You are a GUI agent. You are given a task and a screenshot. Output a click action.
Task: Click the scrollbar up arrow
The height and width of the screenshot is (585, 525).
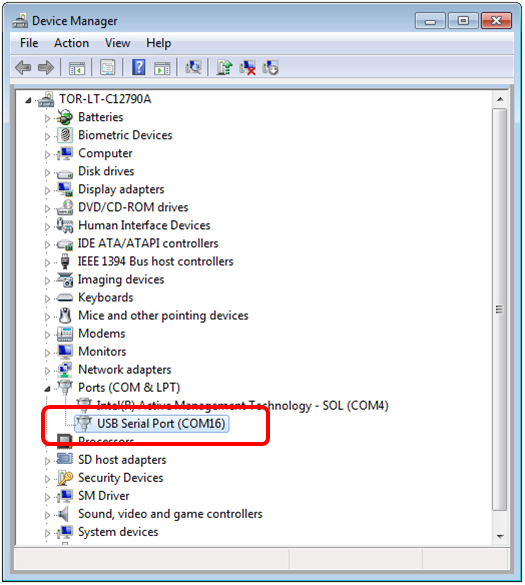(500, 99)
